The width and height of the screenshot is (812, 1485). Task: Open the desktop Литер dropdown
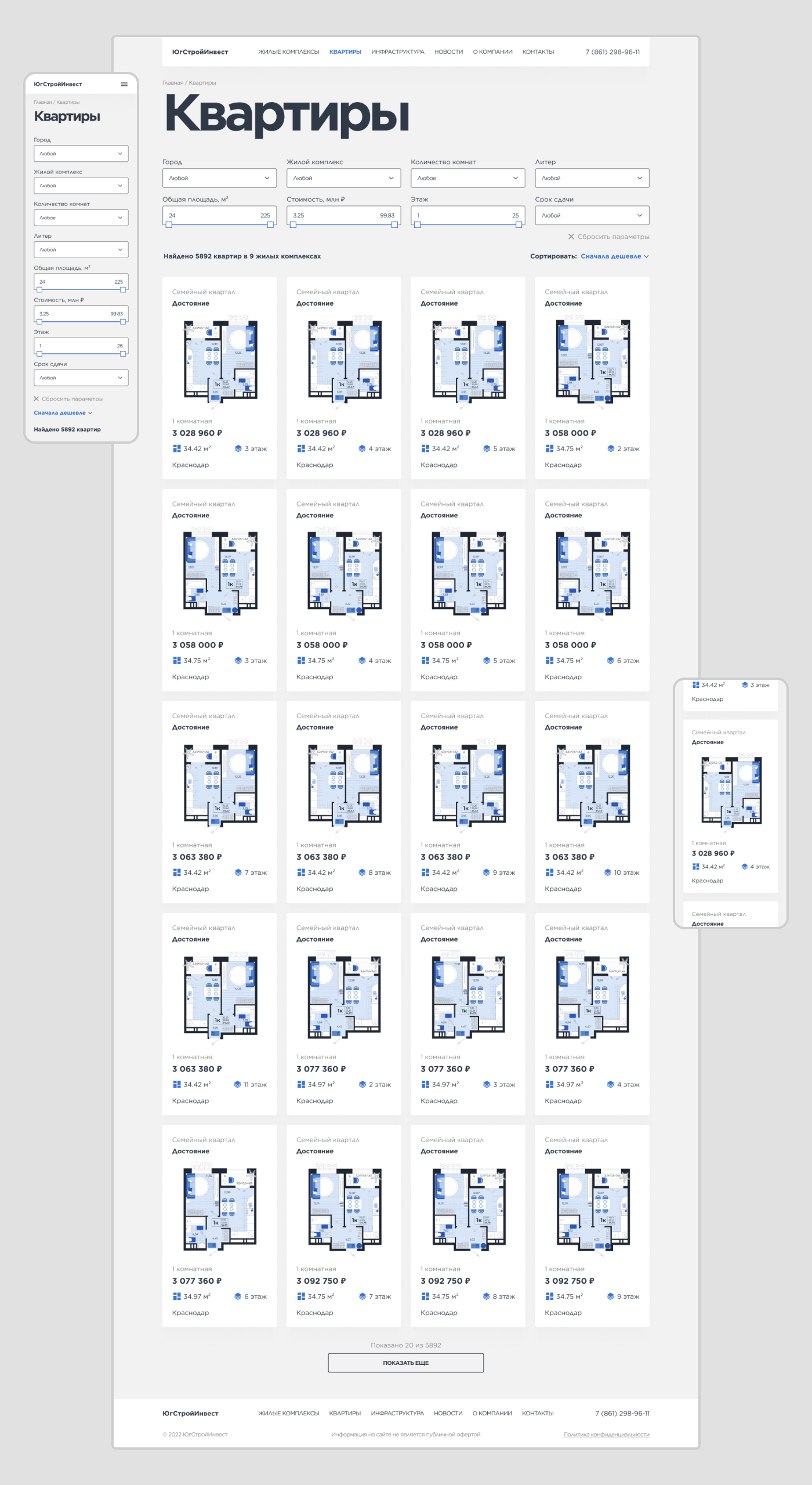pos(592,178)
